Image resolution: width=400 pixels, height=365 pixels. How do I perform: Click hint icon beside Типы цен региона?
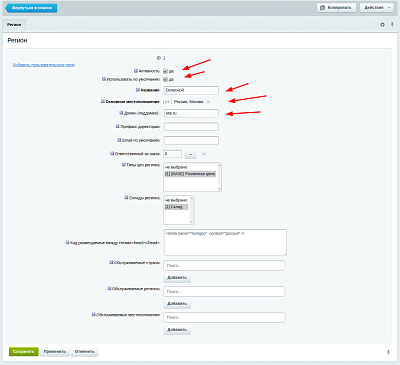(123, 165)
